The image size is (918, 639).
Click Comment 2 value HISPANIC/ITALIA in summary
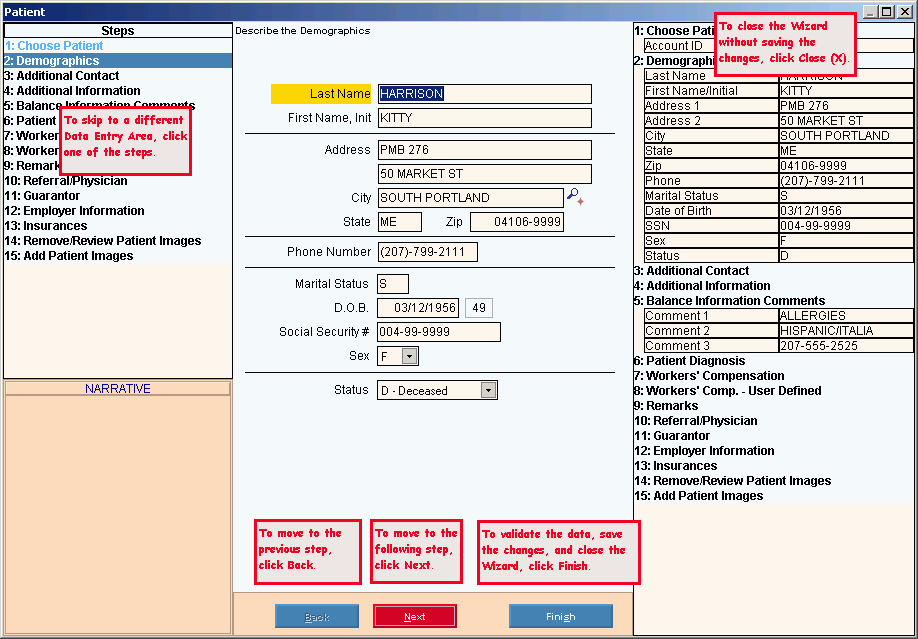click(845, 331)
